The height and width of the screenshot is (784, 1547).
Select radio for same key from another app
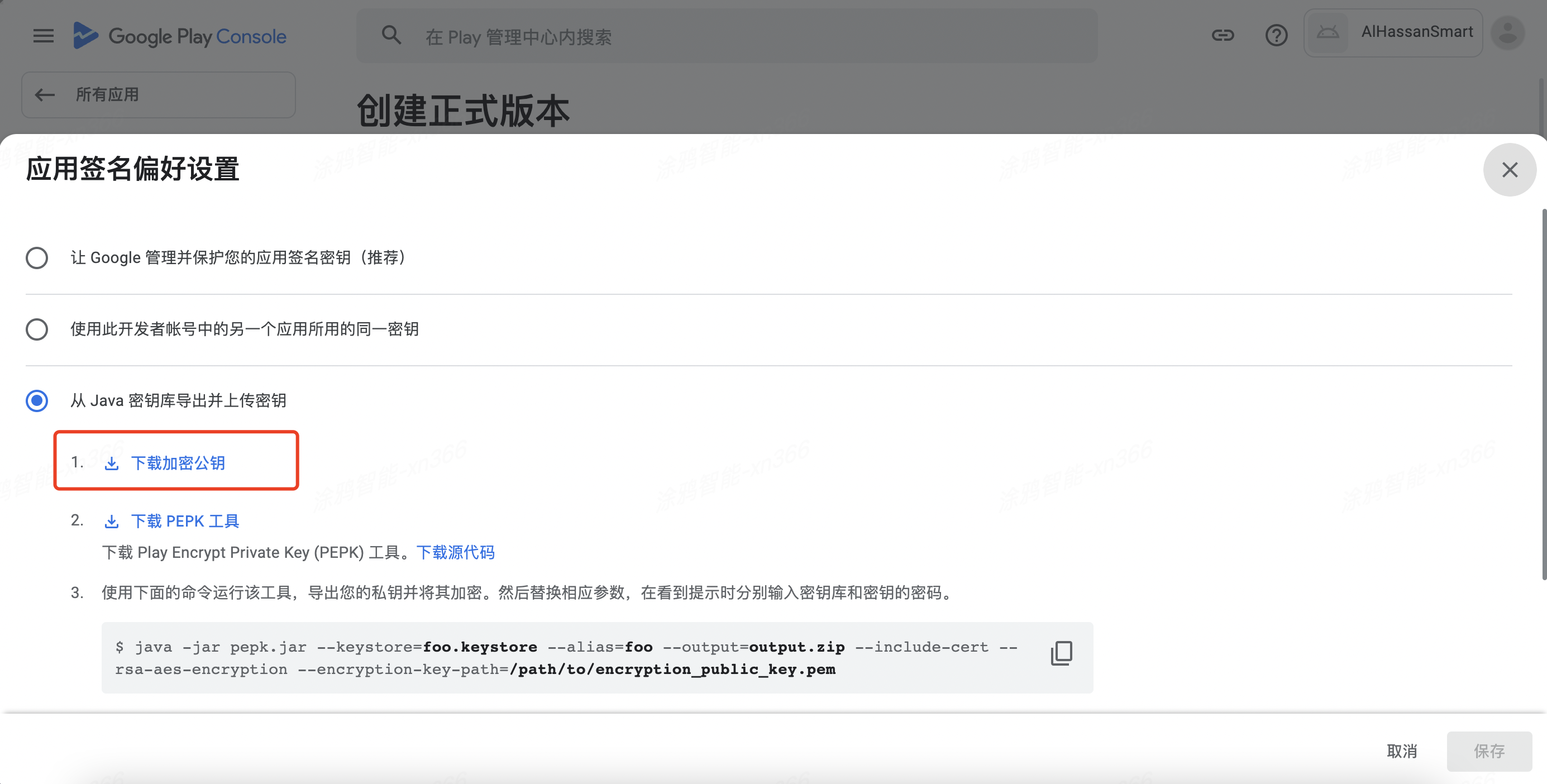(x=37, y=329)
